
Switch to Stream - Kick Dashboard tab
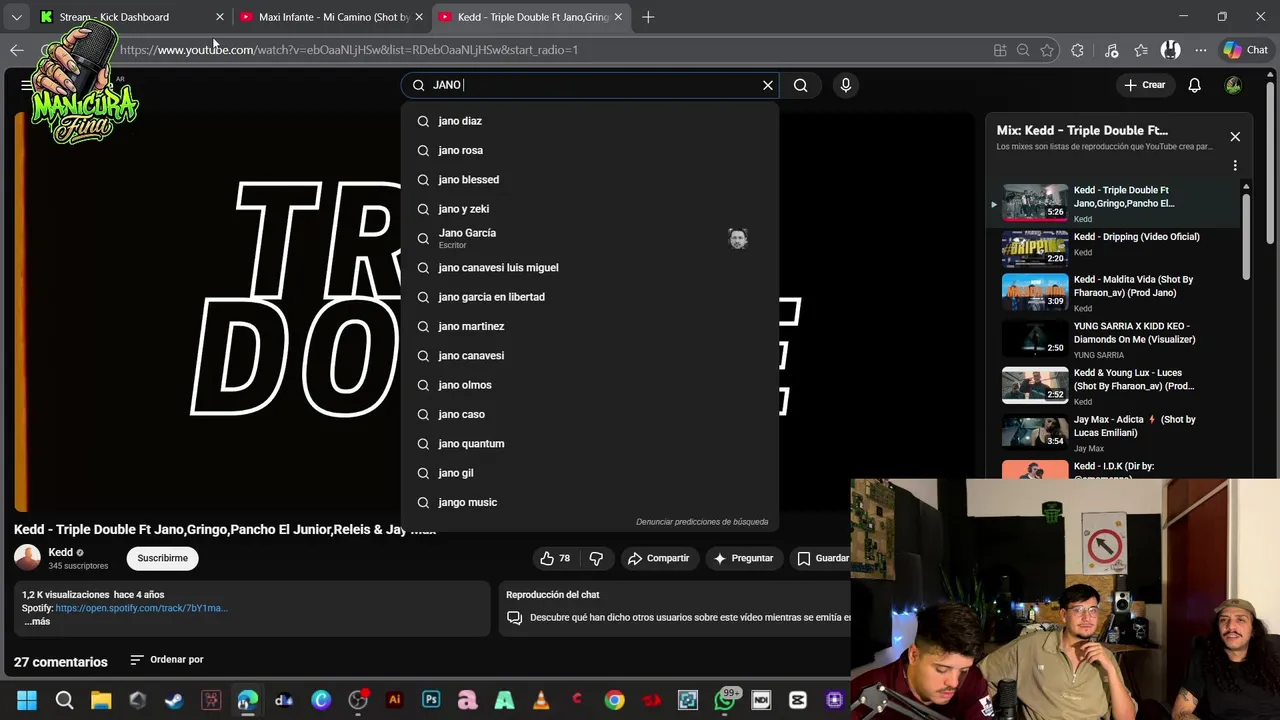tap(130, 17)
